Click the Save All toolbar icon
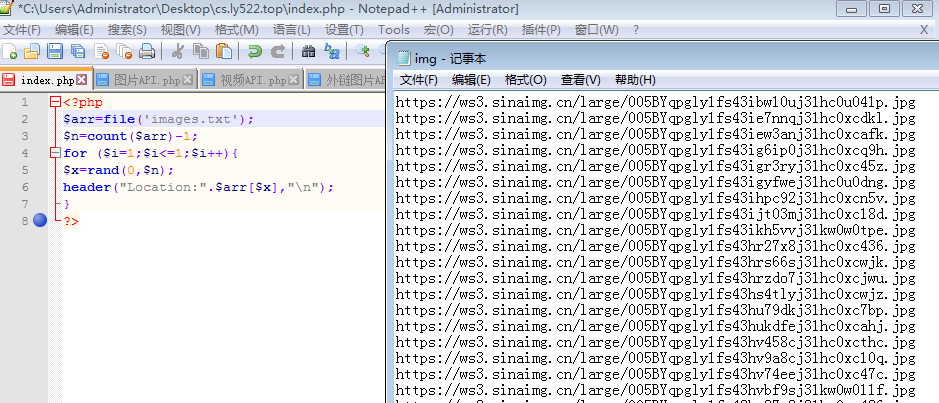Viewport: 939px width, 403px height. (77, 52)
